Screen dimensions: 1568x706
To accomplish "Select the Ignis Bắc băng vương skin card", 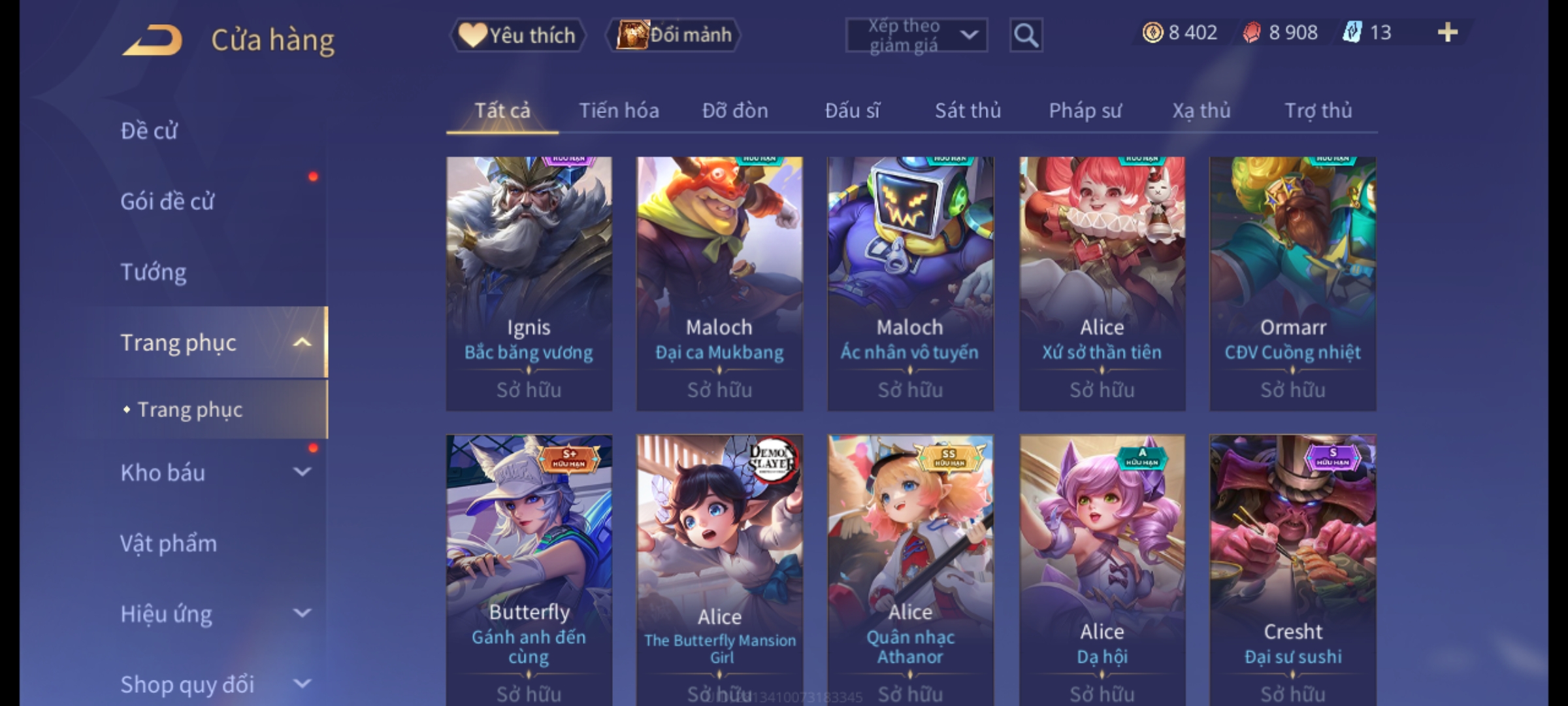I will click(529, 284).
